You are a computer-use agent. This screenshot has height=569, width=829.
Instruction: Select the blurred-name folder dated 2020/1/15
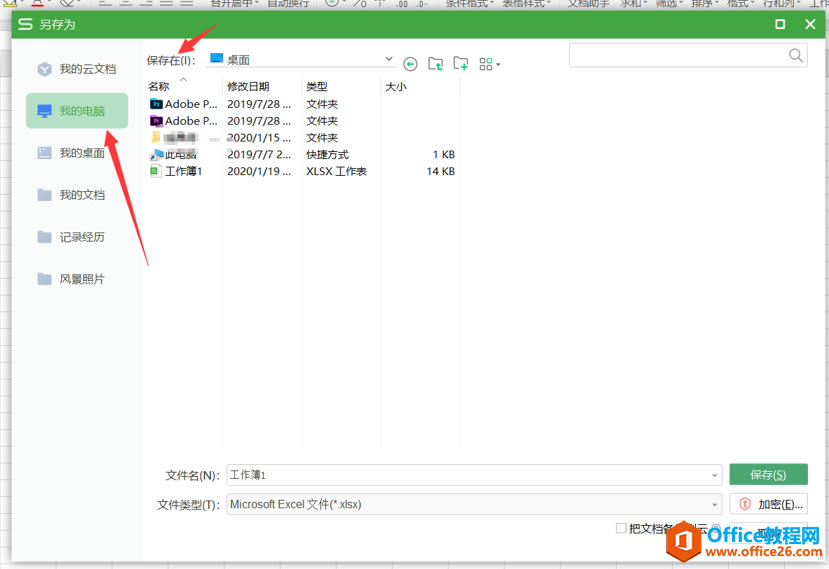(174, 138)
